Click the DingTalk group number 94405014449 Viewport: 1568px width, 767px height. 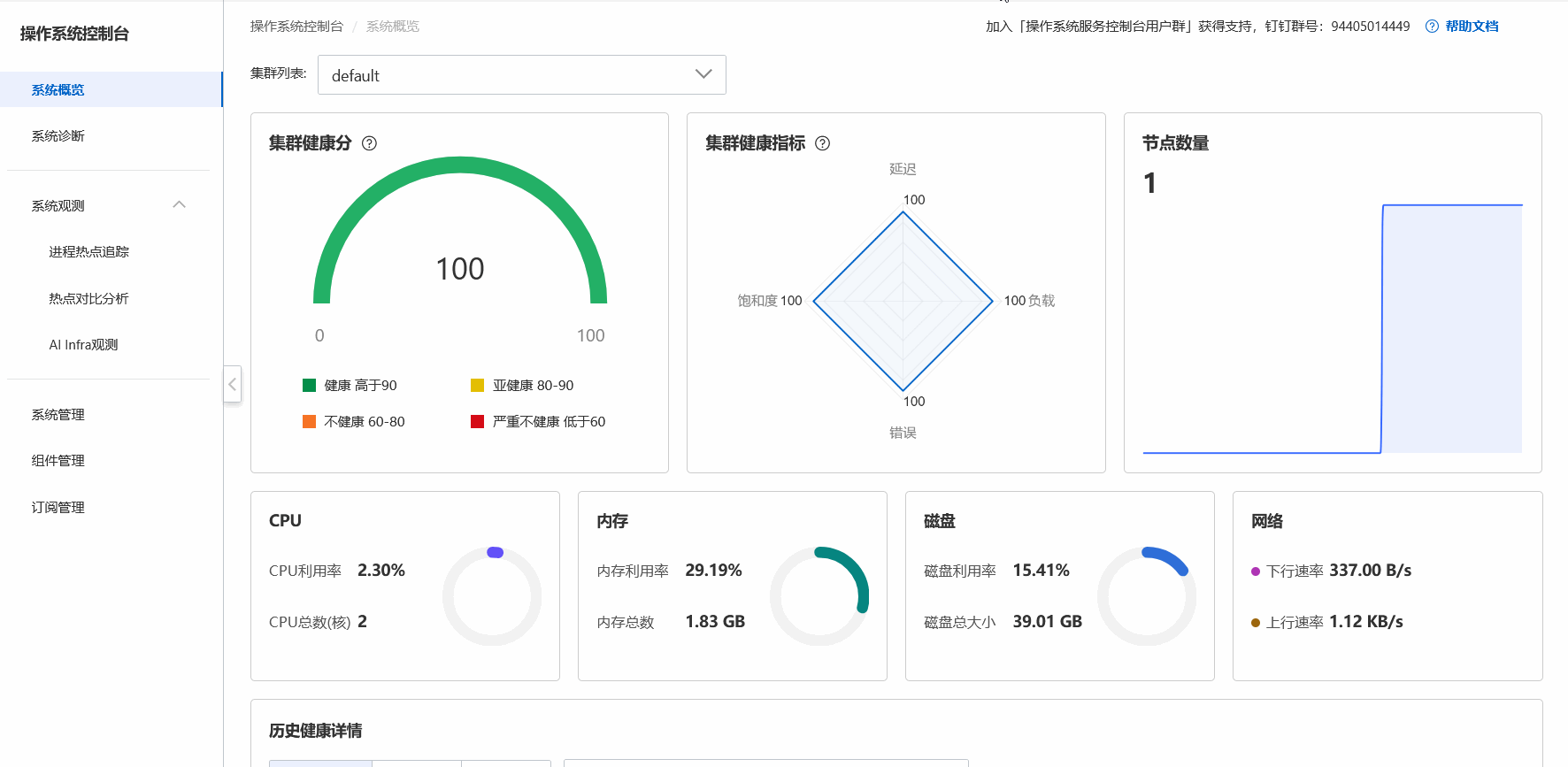1370,27
